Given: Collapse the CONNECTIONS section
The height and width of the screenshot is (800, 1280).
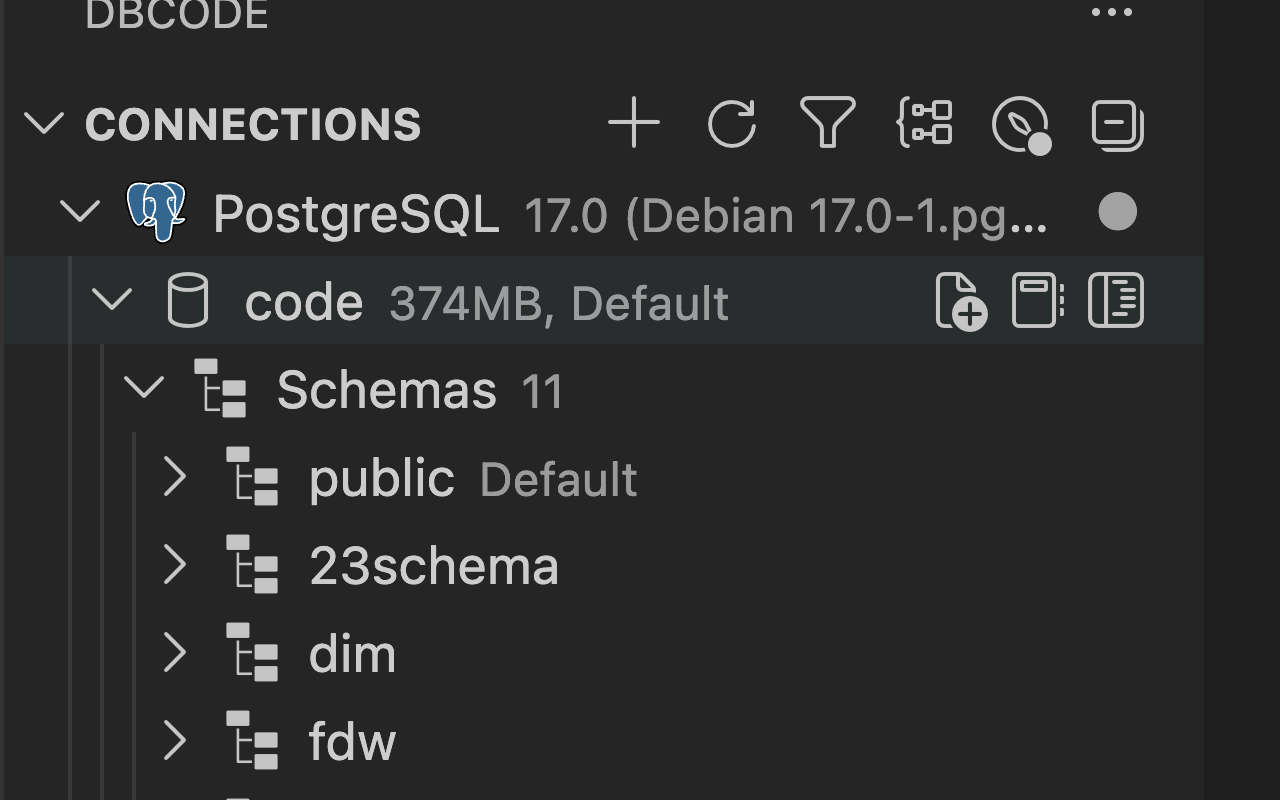Looking at the screenshot, I should pos(44,124).
